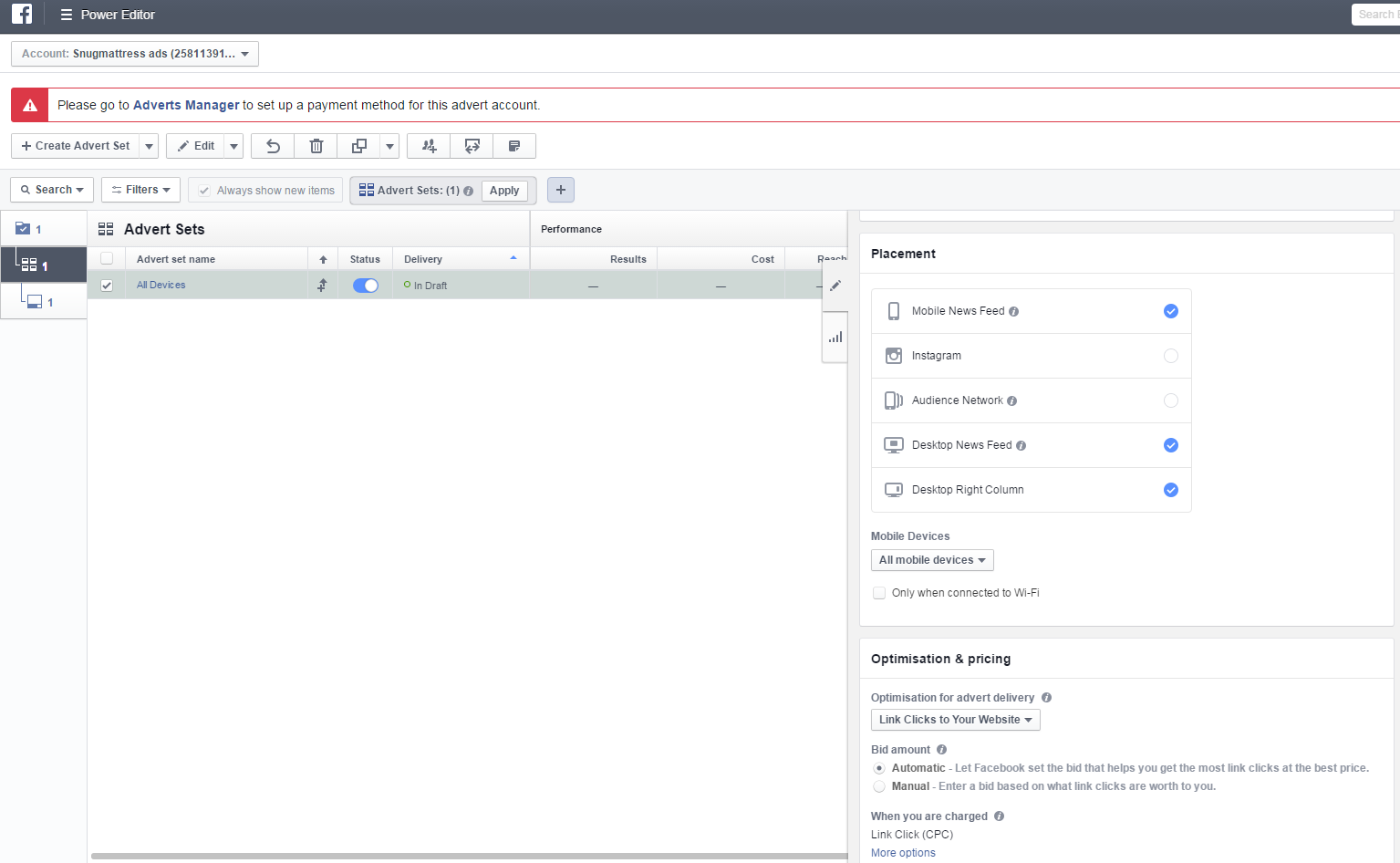This screenshot has height=863, width=1400.
Task: Click Apply on the Advert Sets filter
Action: 504,191
